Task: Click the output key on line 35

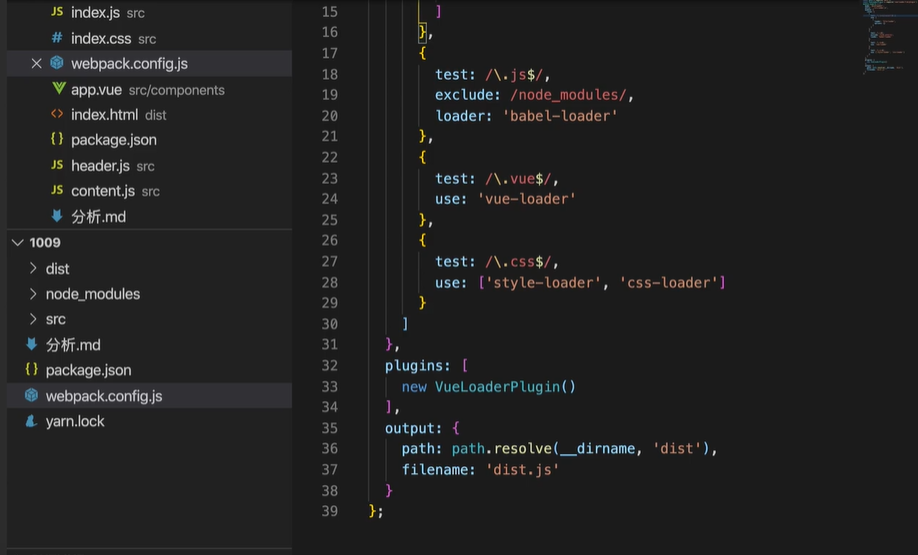Action: (x=409, y=429)
